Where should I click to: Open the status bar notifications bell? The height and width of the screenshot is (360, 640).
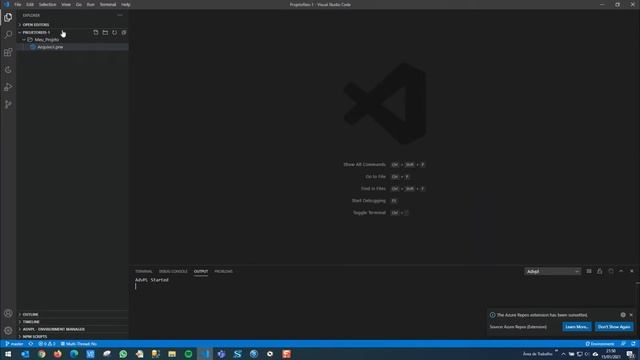tap(633, 344)
